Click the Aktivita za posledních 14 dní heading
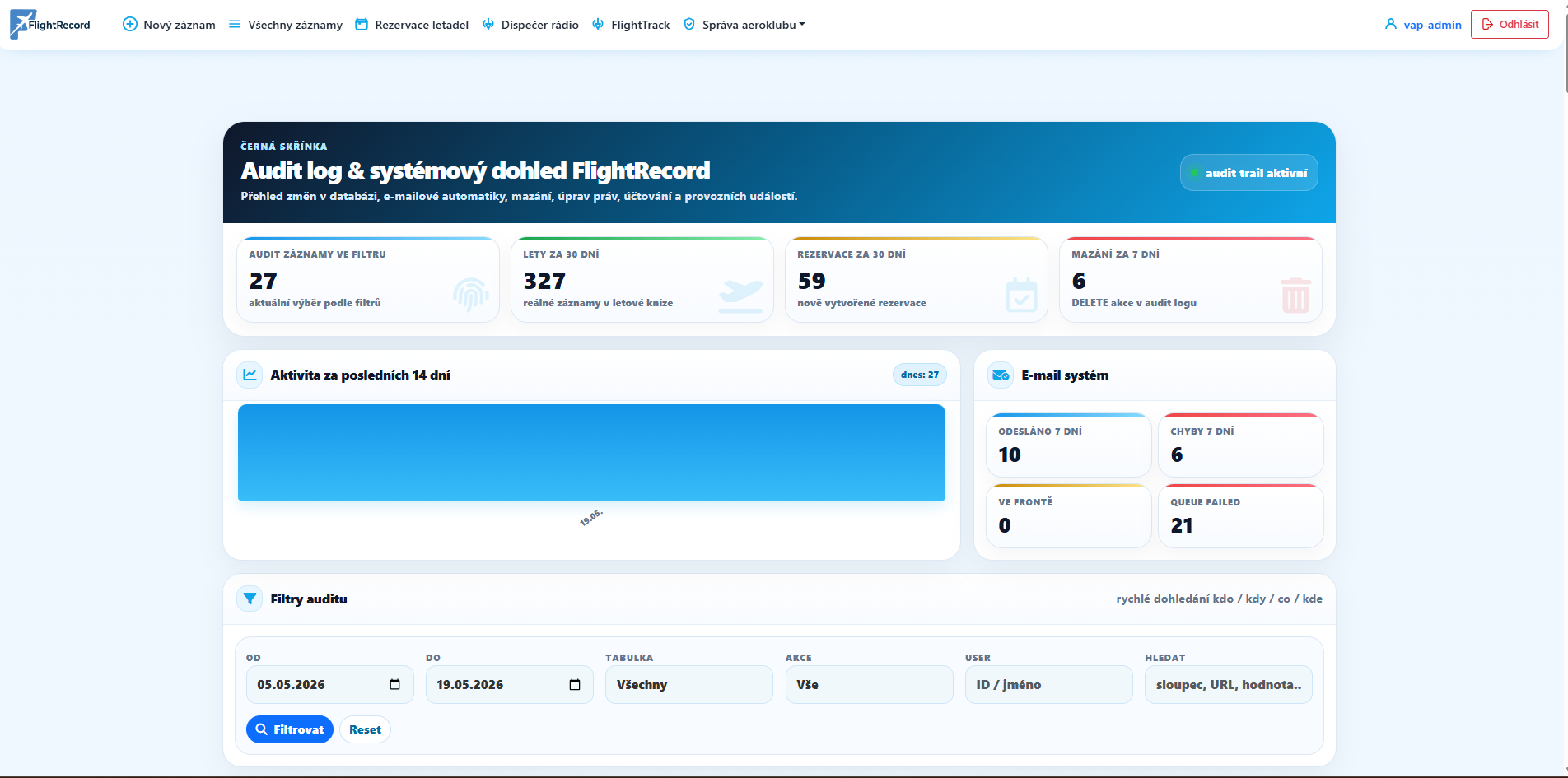The image size is (1568, 778). point(361,375)
